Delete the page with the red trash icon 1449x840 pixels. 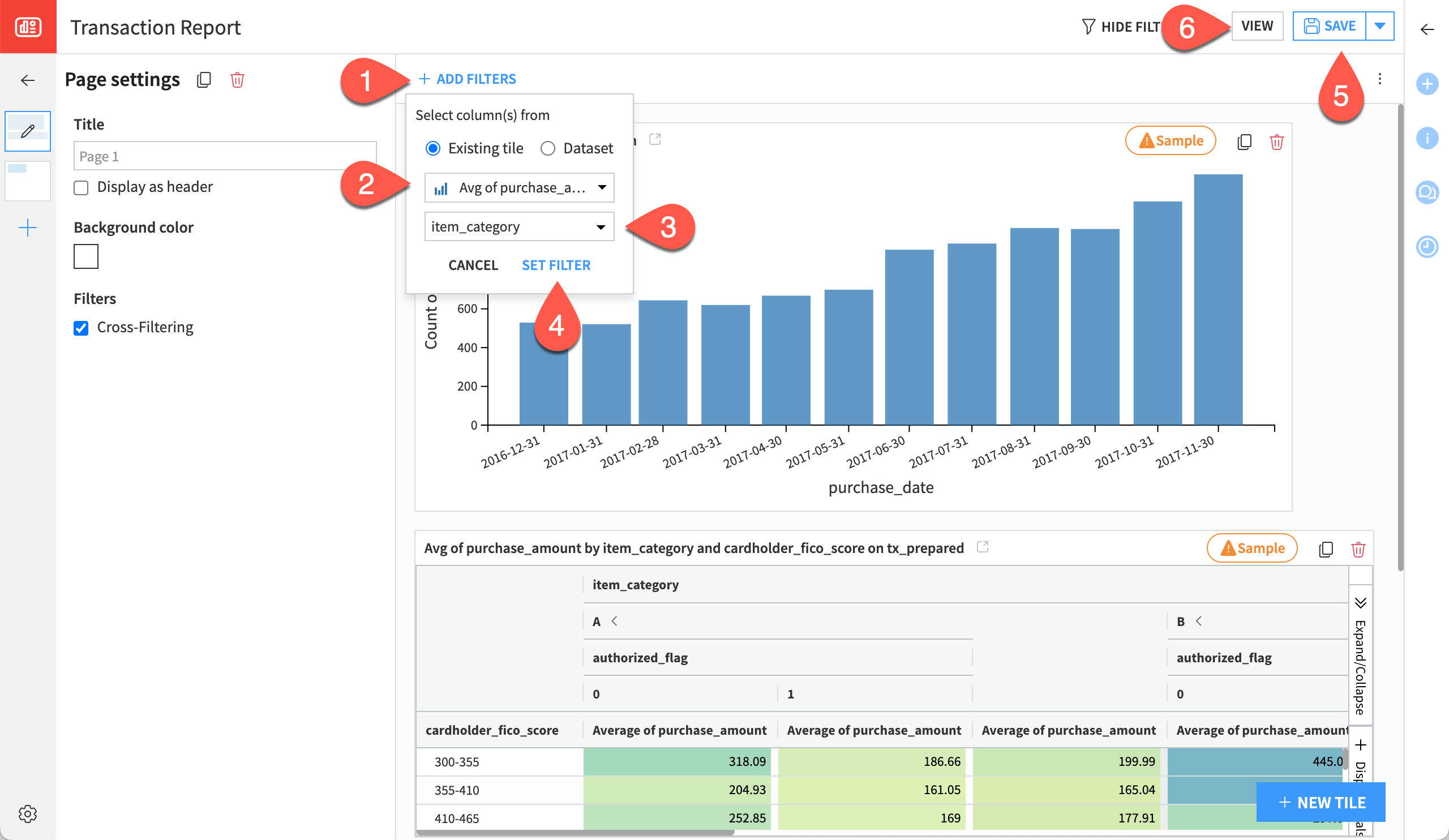237,80
